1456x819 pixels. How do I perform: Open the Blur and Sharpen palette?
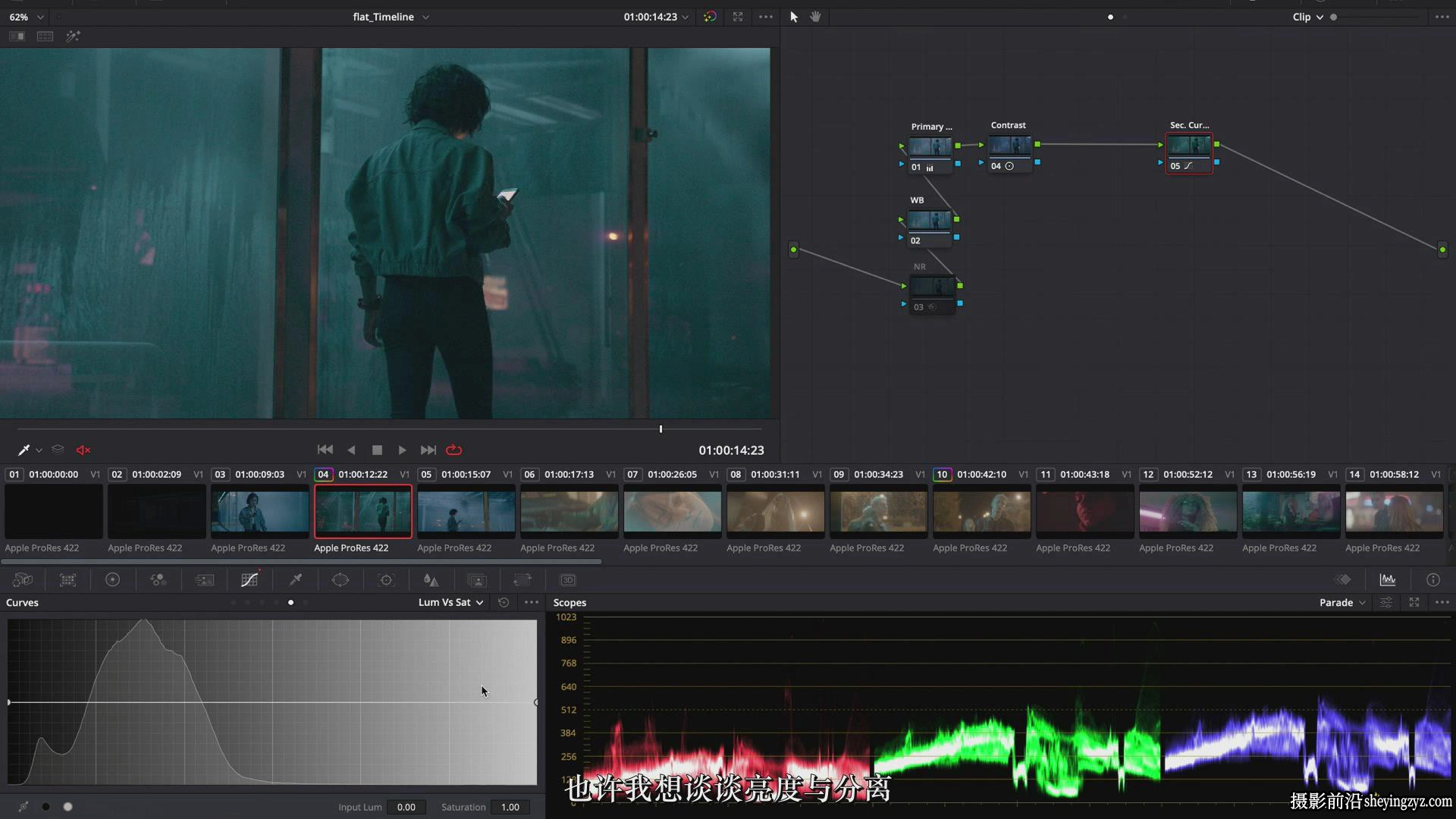click(x=431, y=580)
